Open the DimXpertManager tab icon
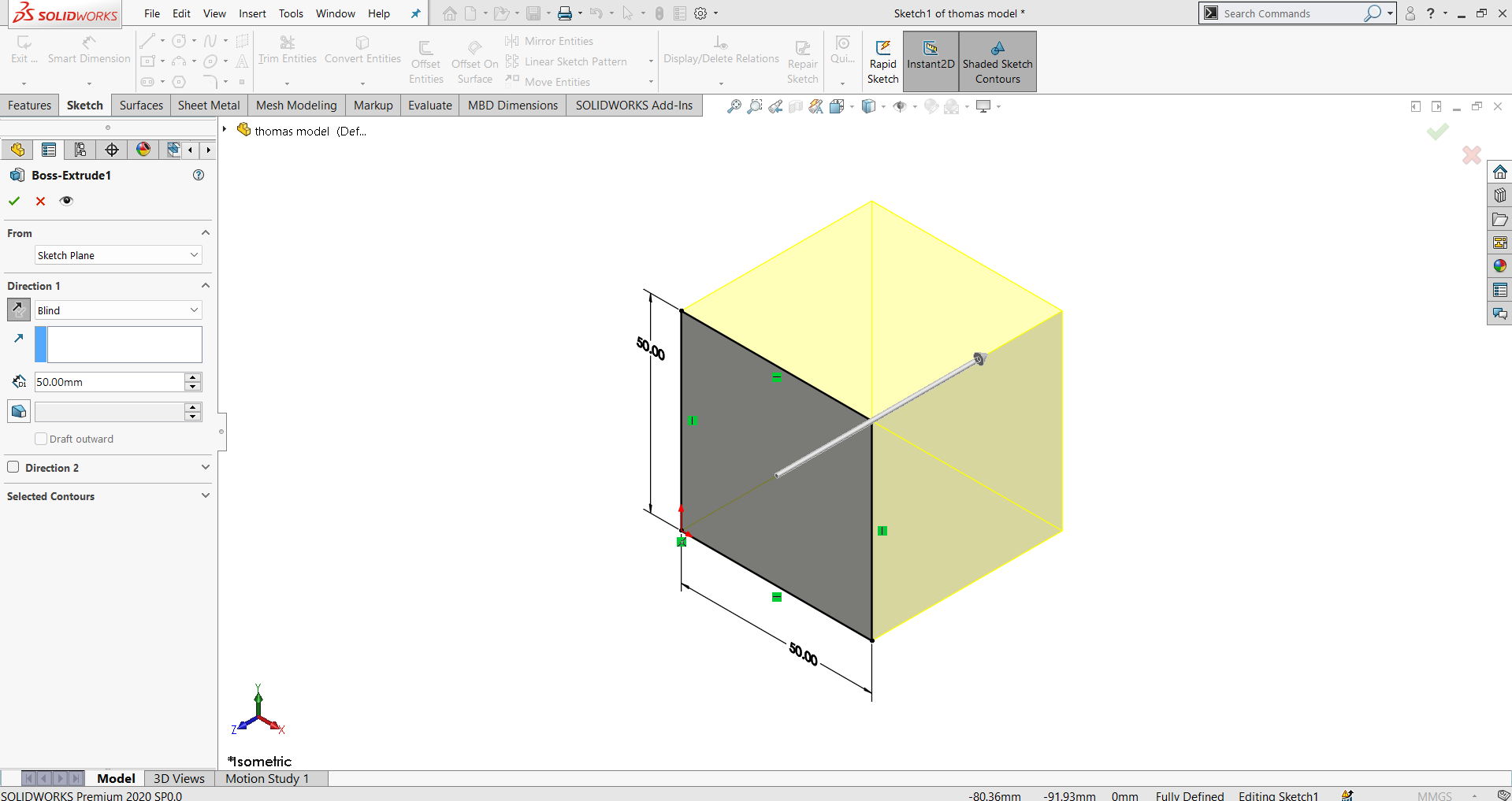Screen dimensions: 1512x801 click(x=112, y=150)
